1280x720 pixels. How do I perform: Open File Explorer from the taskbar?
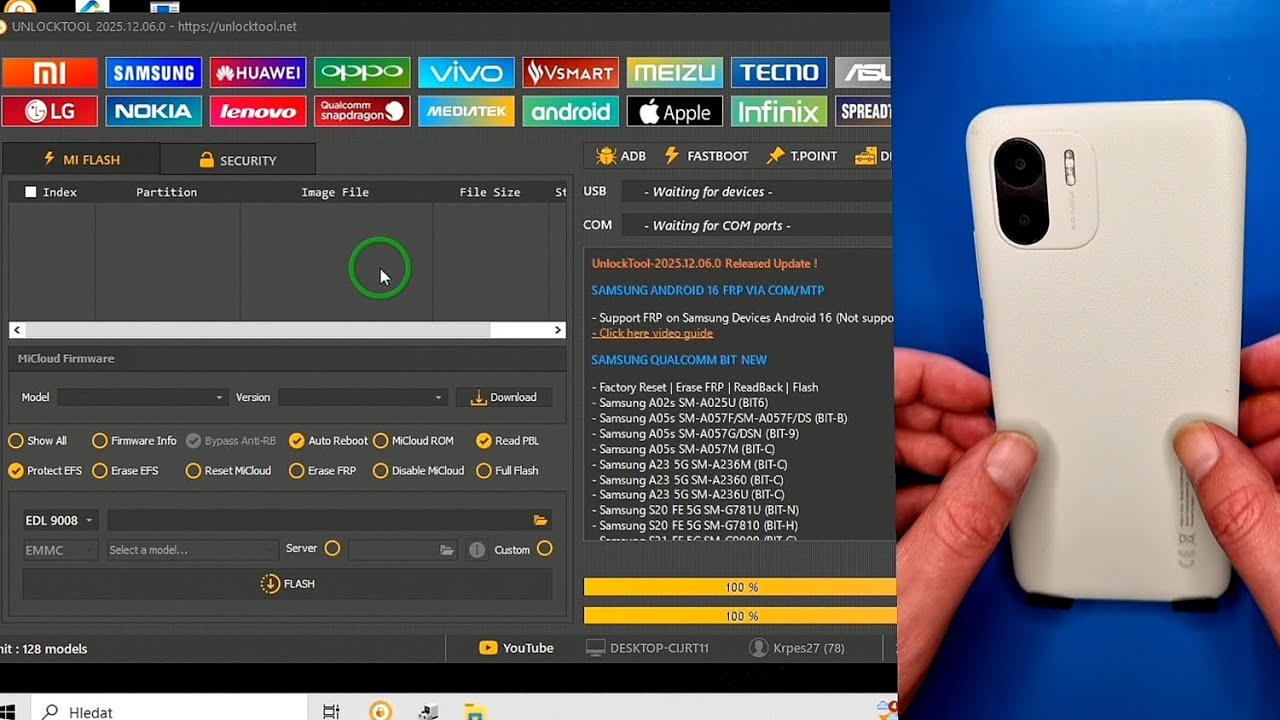coord(475,712)
